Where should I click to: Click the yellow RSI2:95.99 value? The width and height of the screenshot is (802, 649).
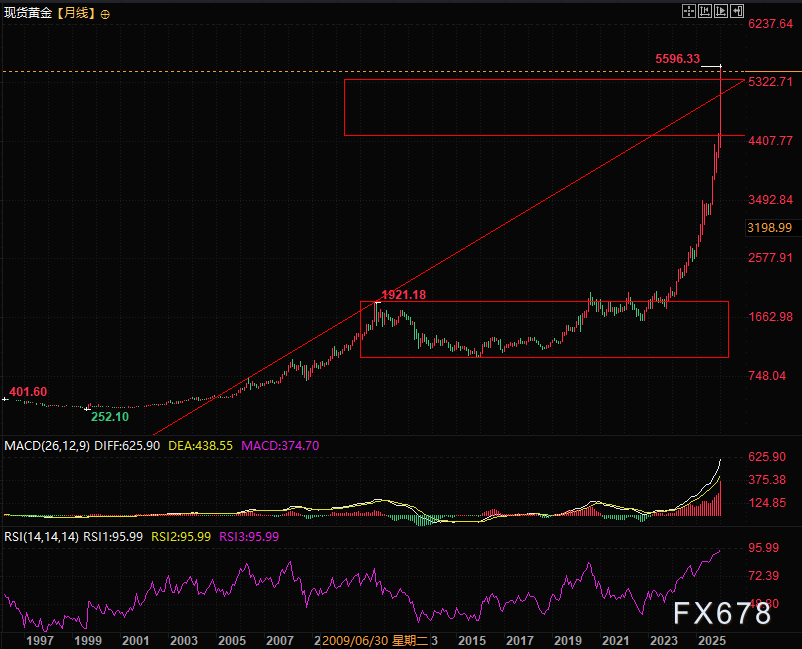tap(181, 536)
